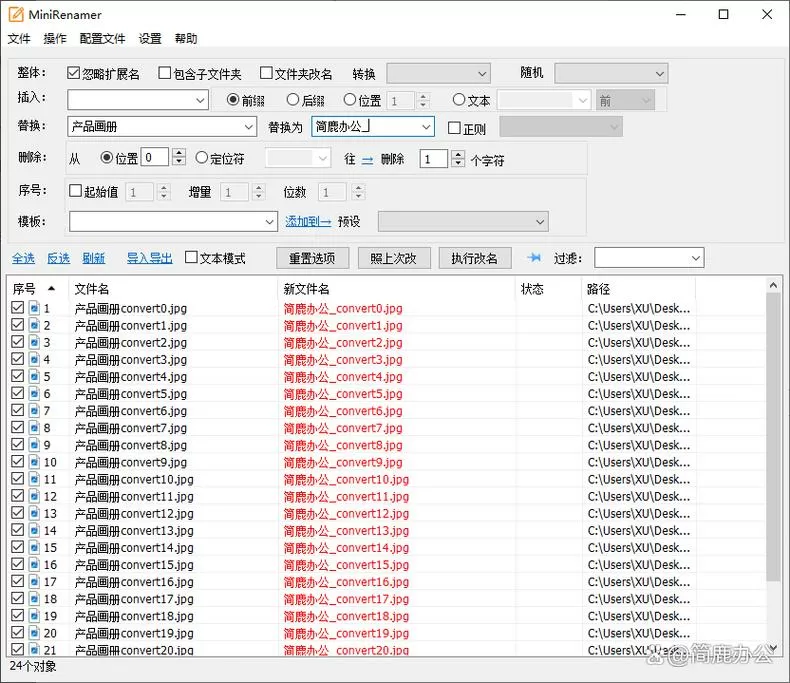Click the file list vertical scrollbar
This screenshot has width=790, height=683.
[773, 436]
